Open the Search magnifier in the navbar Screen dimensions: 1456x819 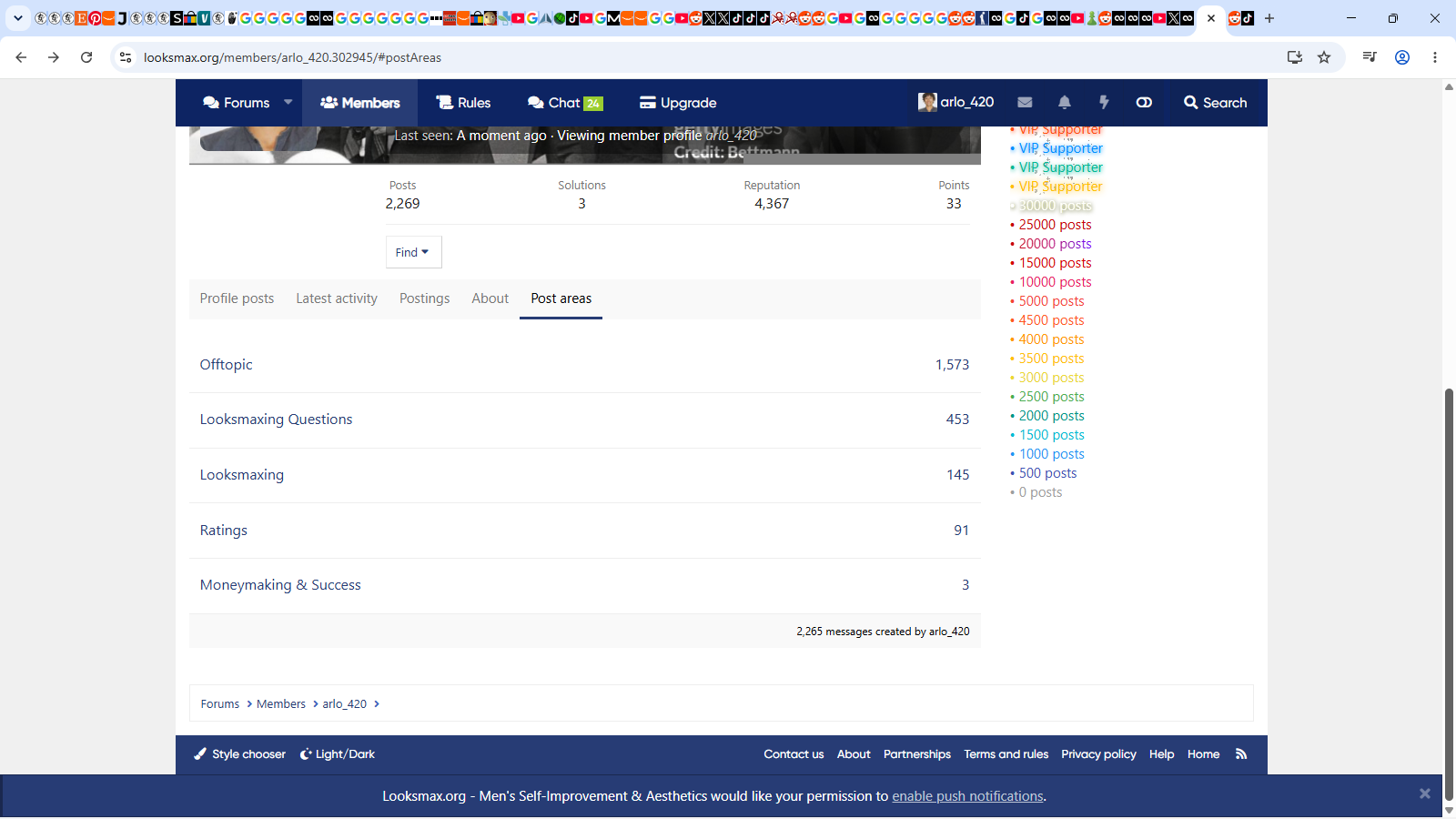[x=1215, y=103]
